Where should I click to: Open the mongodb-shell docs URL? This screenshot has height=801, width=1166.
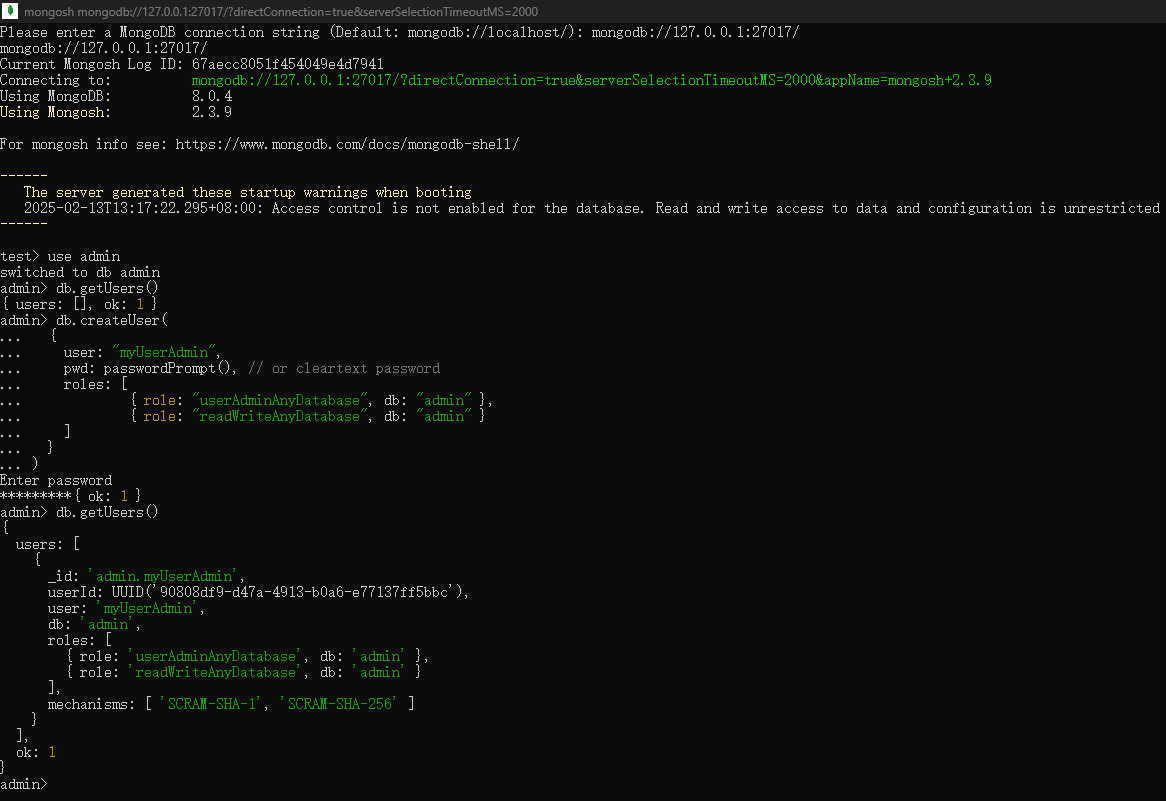pos(347,144)
